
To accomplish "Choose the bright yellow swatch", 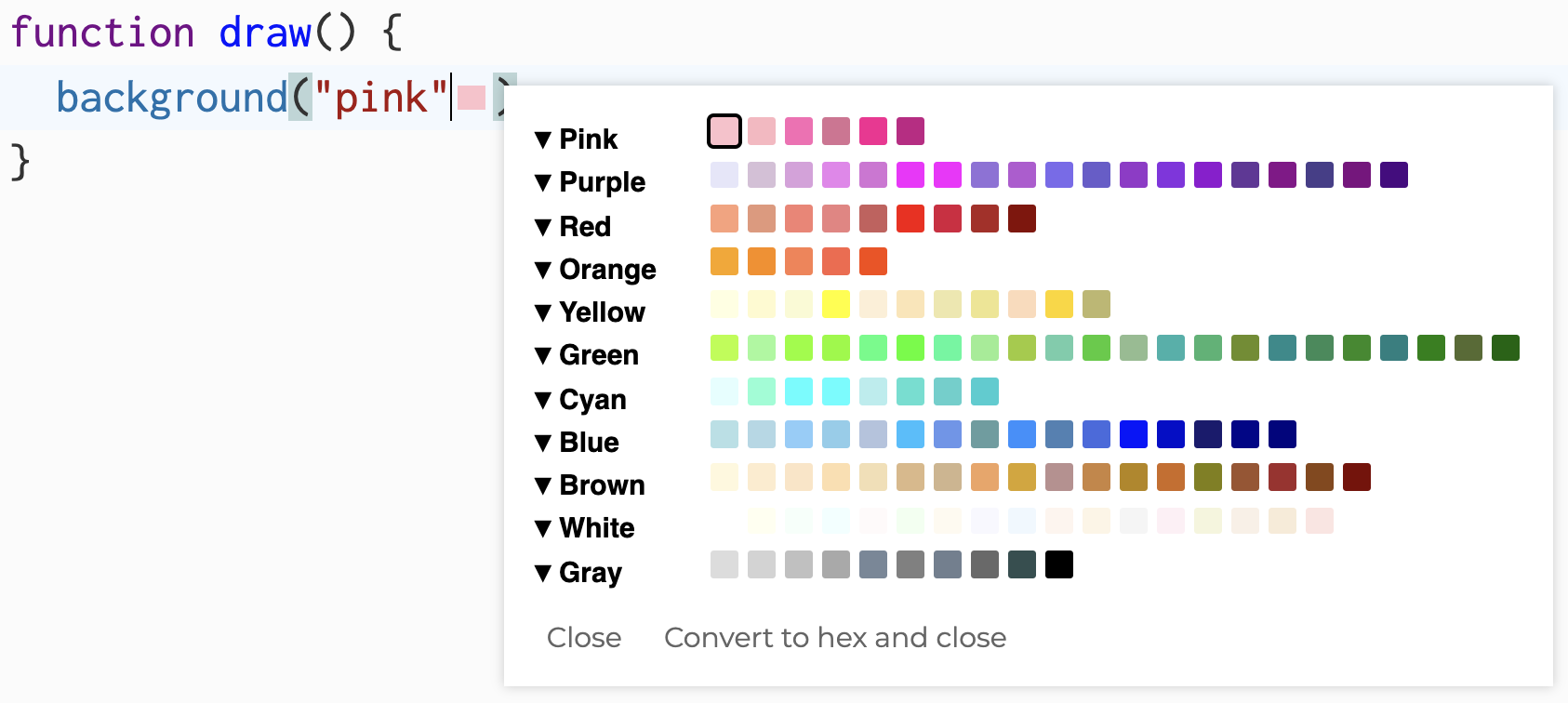I will click(836, 304).
